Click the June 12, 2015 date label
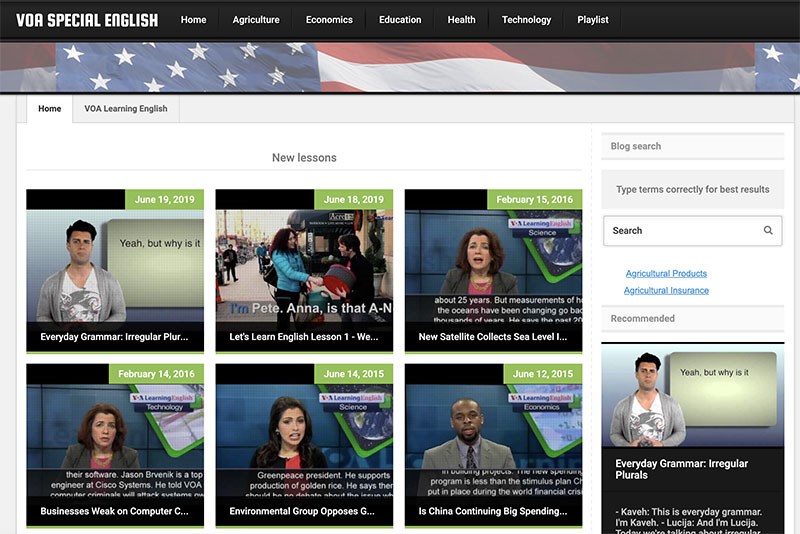This screenshot has height=534, width=800. click(543, 374)
